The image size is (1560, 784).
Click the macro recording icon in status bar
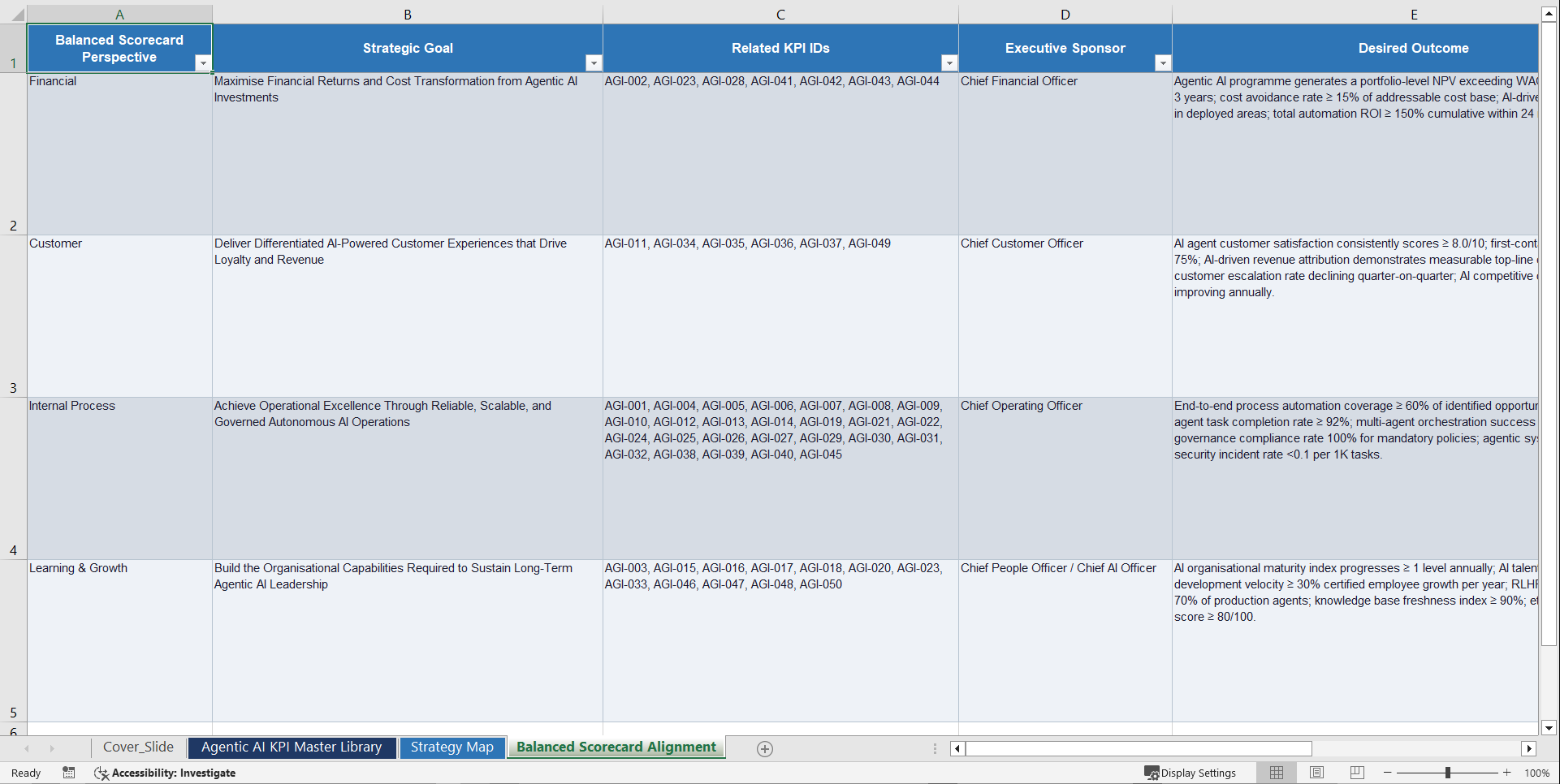69,773
